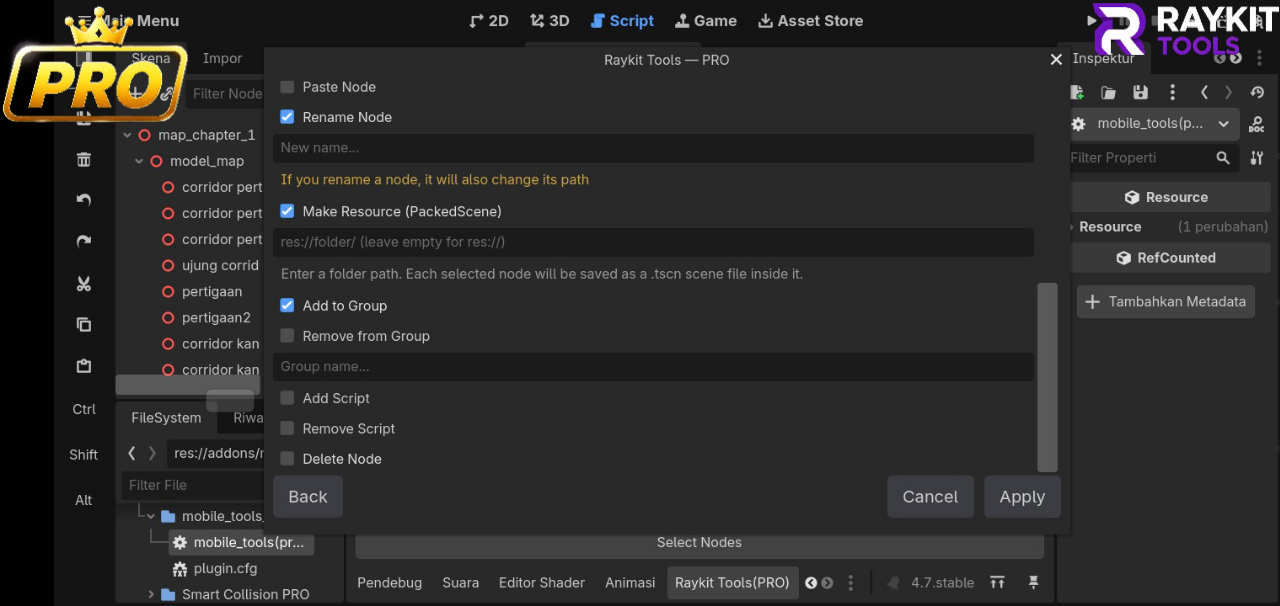Viewport: 1280px width, 606px height.
Task: Click the undo arrow icon
Action: [x=84, y=200]
